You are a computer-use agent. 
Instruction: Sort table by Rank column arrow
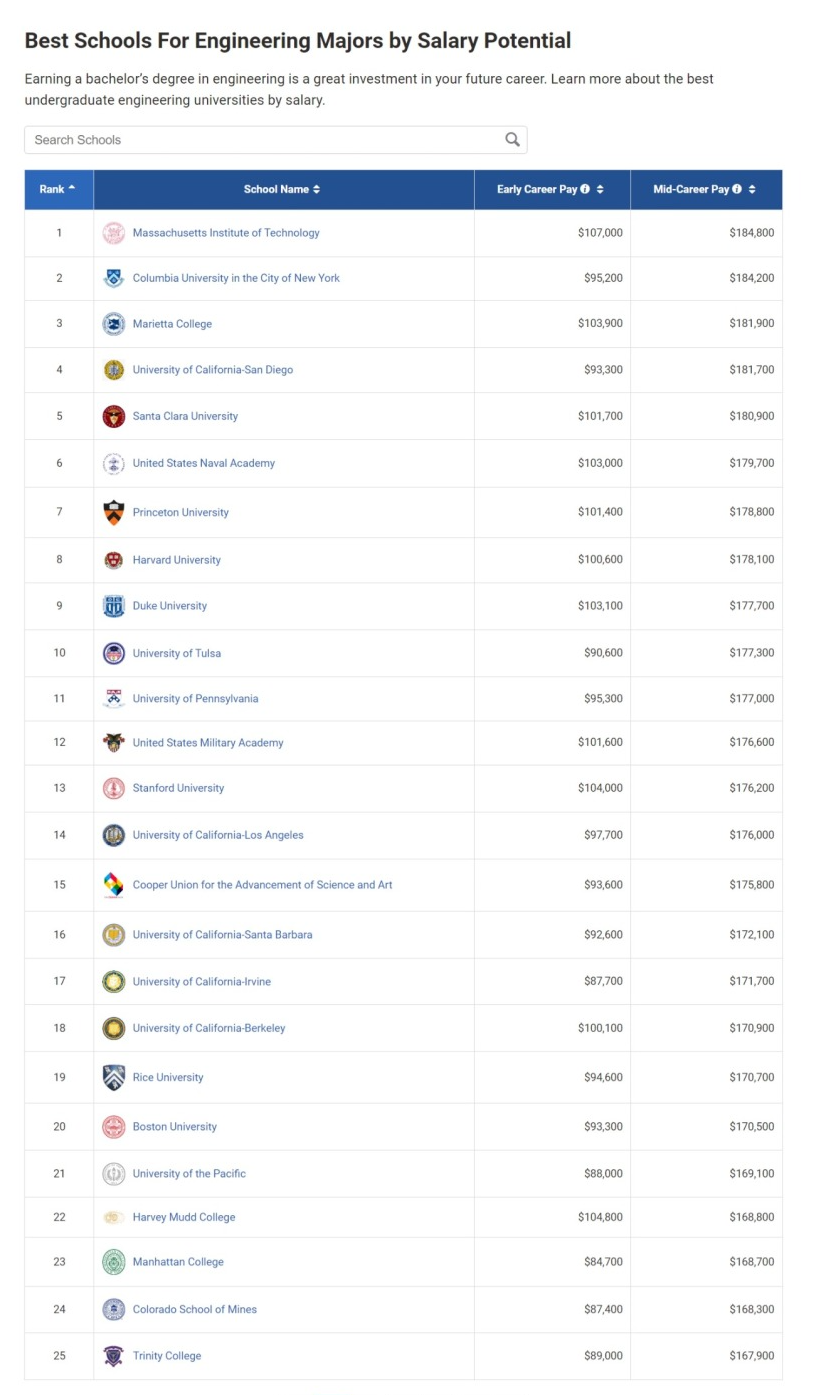click(72, 189)
